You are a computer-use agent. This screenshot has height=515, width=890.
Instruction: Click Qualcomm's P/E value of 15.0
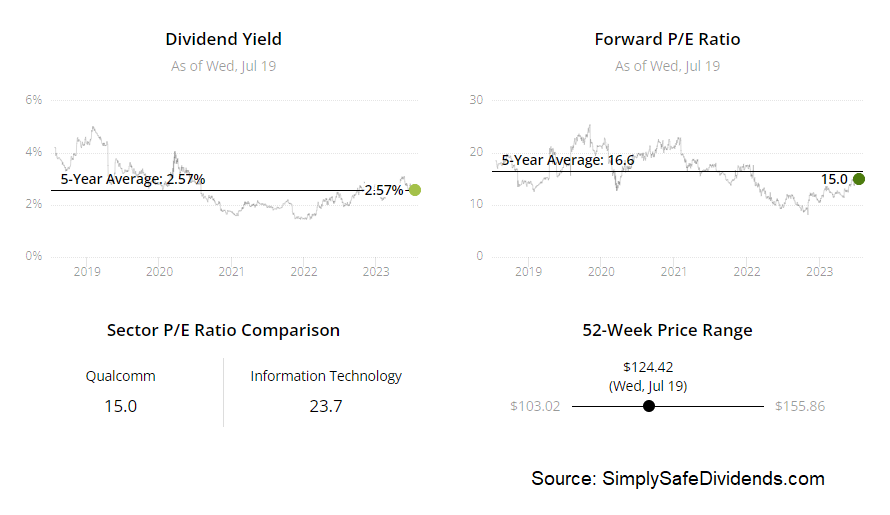(120, 406)
